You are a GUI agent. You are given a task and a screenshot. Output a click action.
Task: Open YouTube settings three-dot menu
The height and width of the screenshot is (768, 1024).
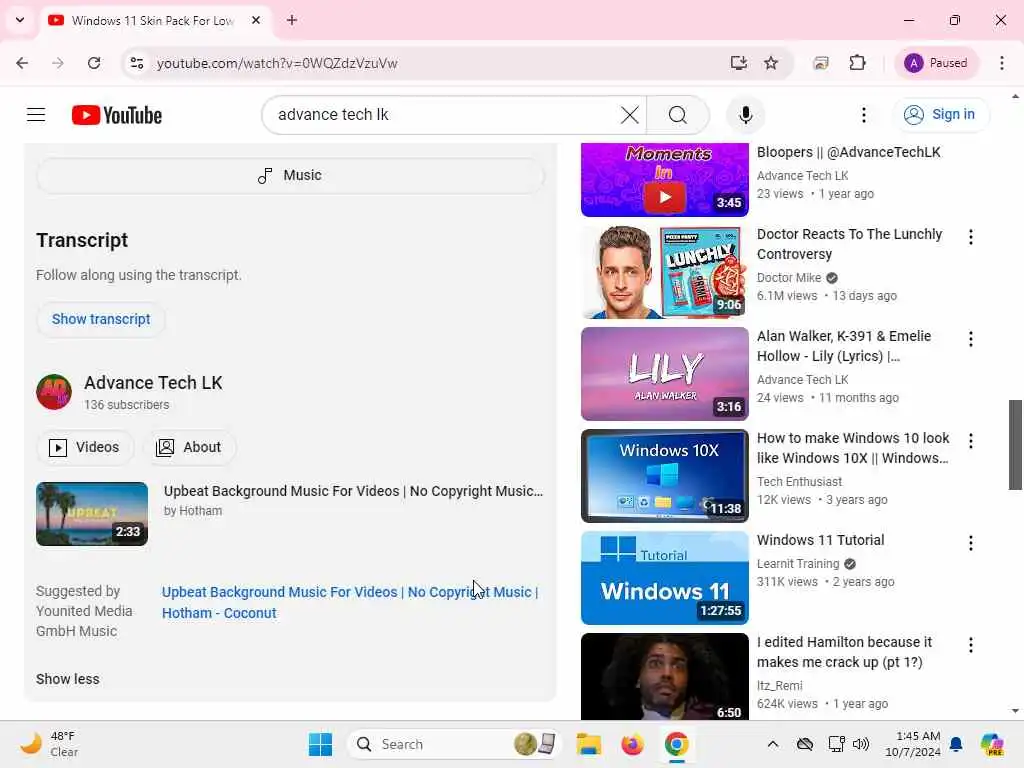864,115
